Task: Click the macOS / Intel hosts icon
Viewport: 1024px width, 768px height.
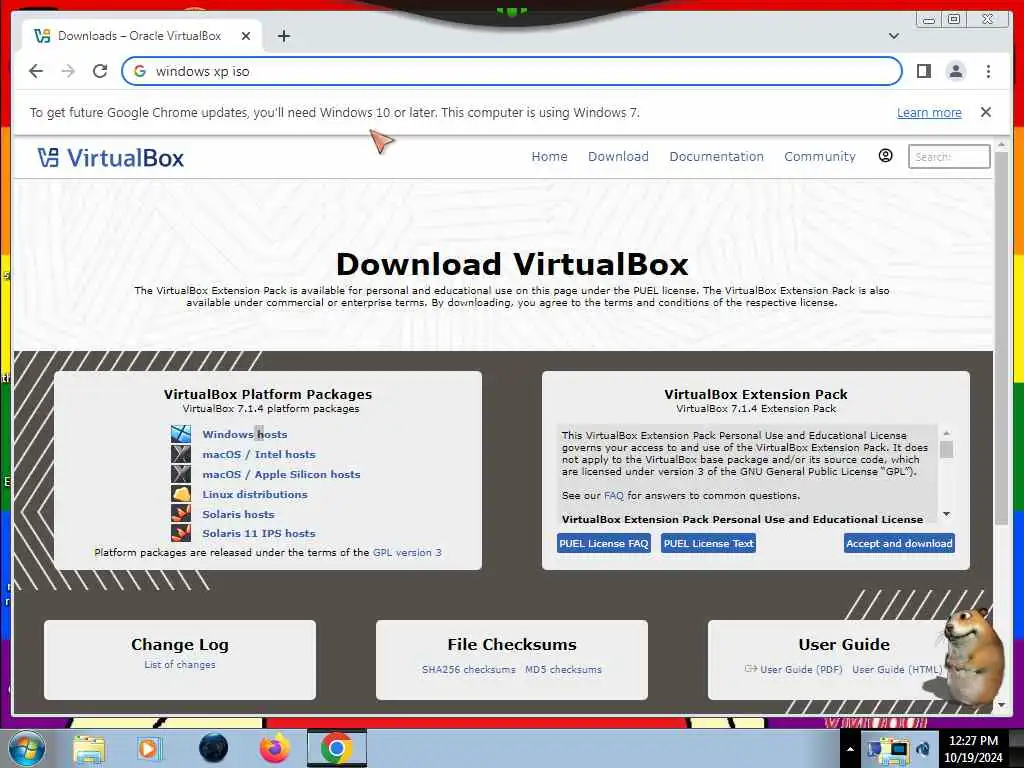Action: (x=181, y=454)
